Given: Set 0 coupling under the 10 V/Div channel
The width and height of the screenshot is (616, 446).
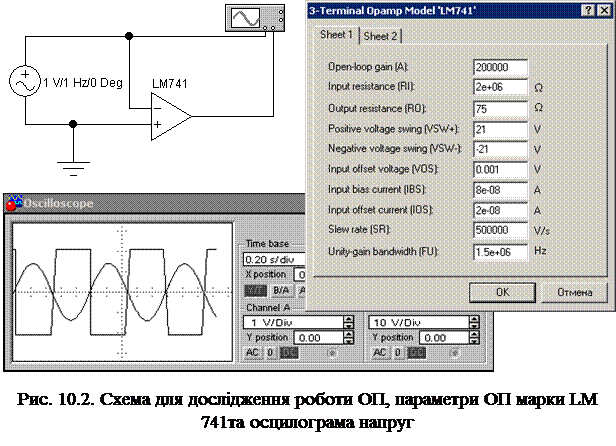Looking at the screenshot, I should point(398,352).
